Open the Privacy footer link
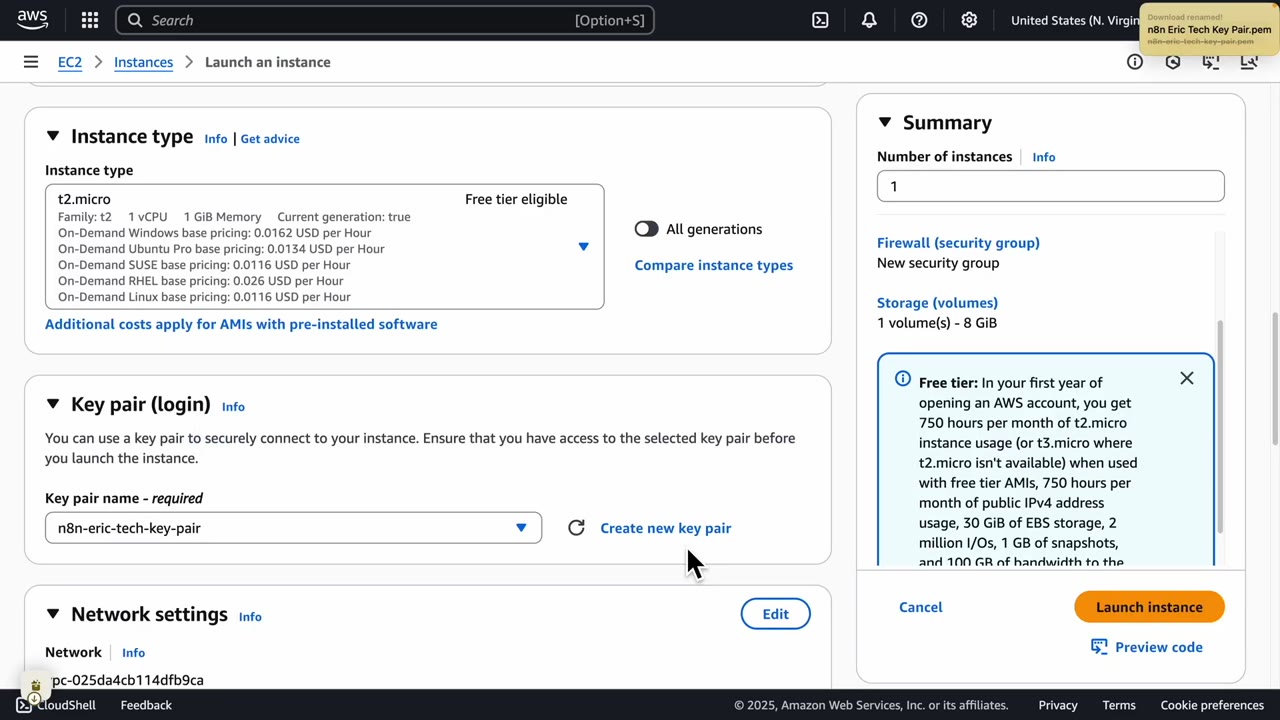1280x720 pixels. (x=1058, y=705)
